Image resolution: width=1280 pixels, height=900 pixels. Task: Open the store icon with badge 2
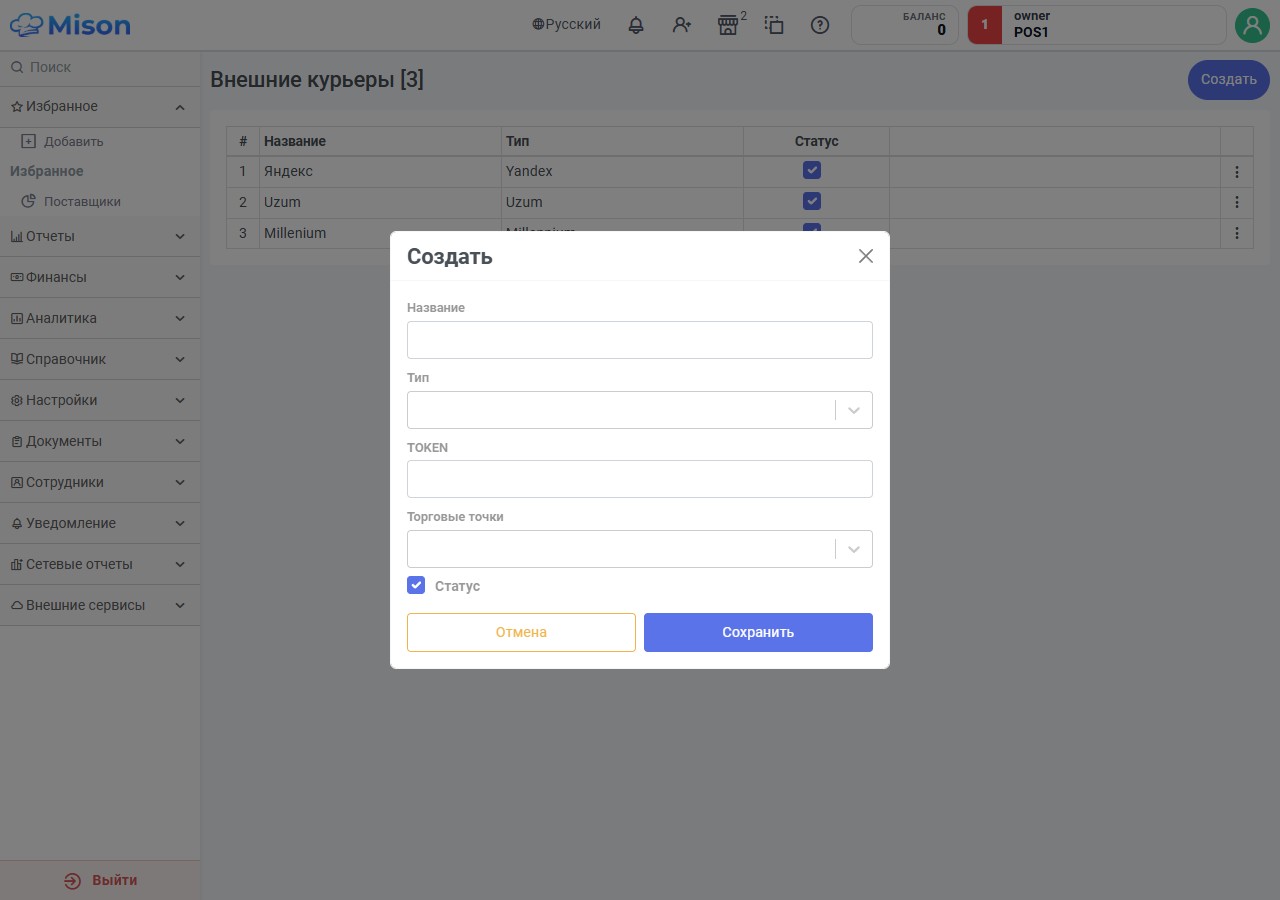click(729, 25)
